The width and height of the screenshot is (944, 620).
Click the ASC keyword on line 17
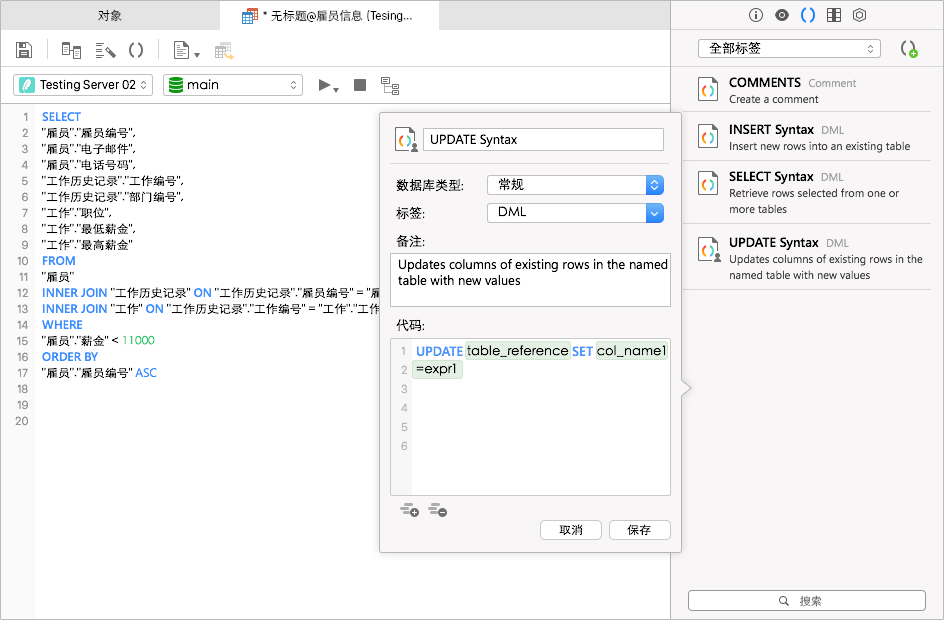pyautogui.click(x=146, y=373)
